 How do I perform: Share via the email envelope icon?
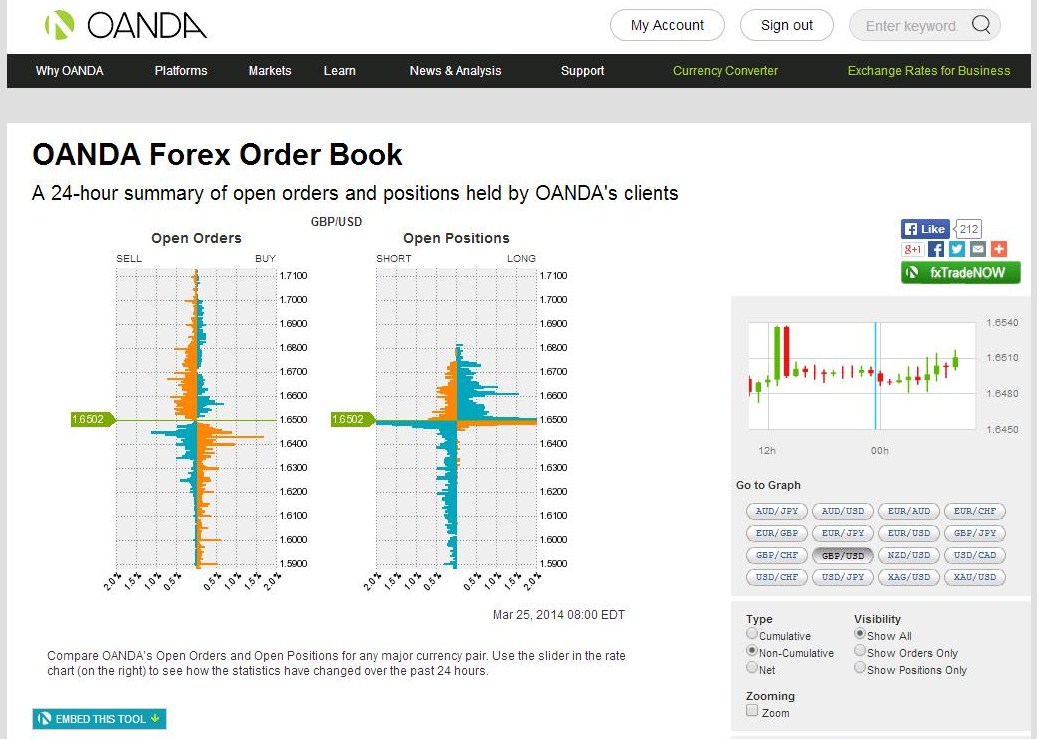(978, 249)
